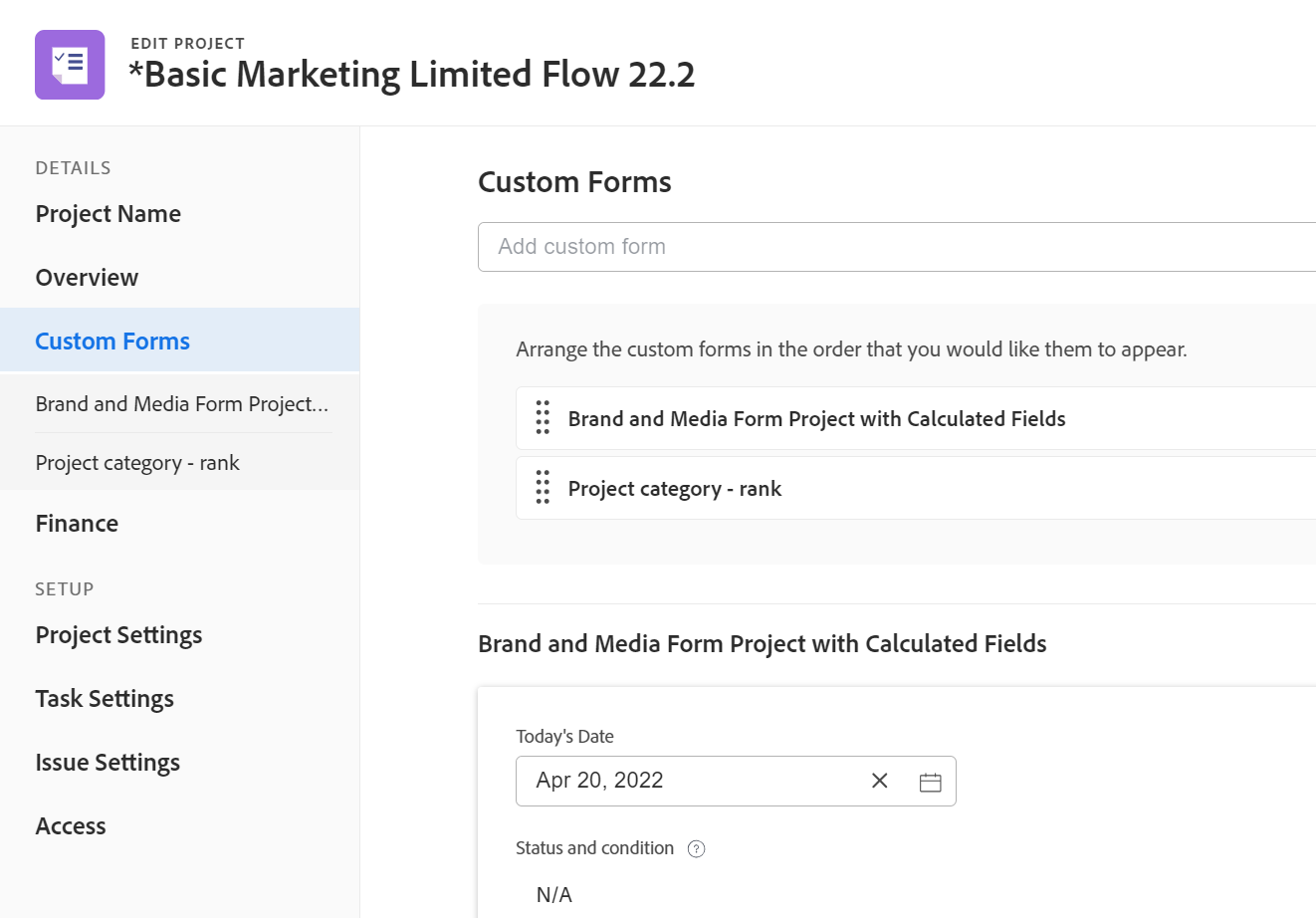
Task: Navigate to Task Settings
Action: (x=105, y=699)
